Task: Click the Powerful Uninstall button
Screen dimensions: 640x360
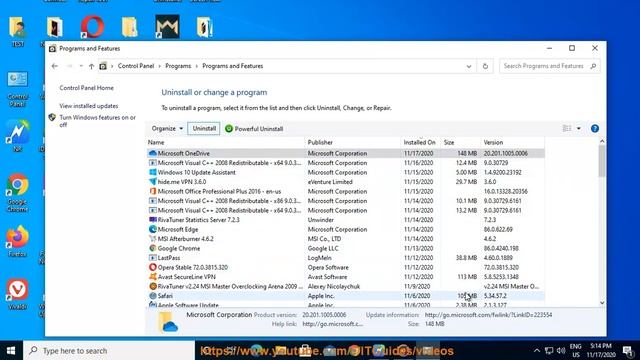Action: 254,129
